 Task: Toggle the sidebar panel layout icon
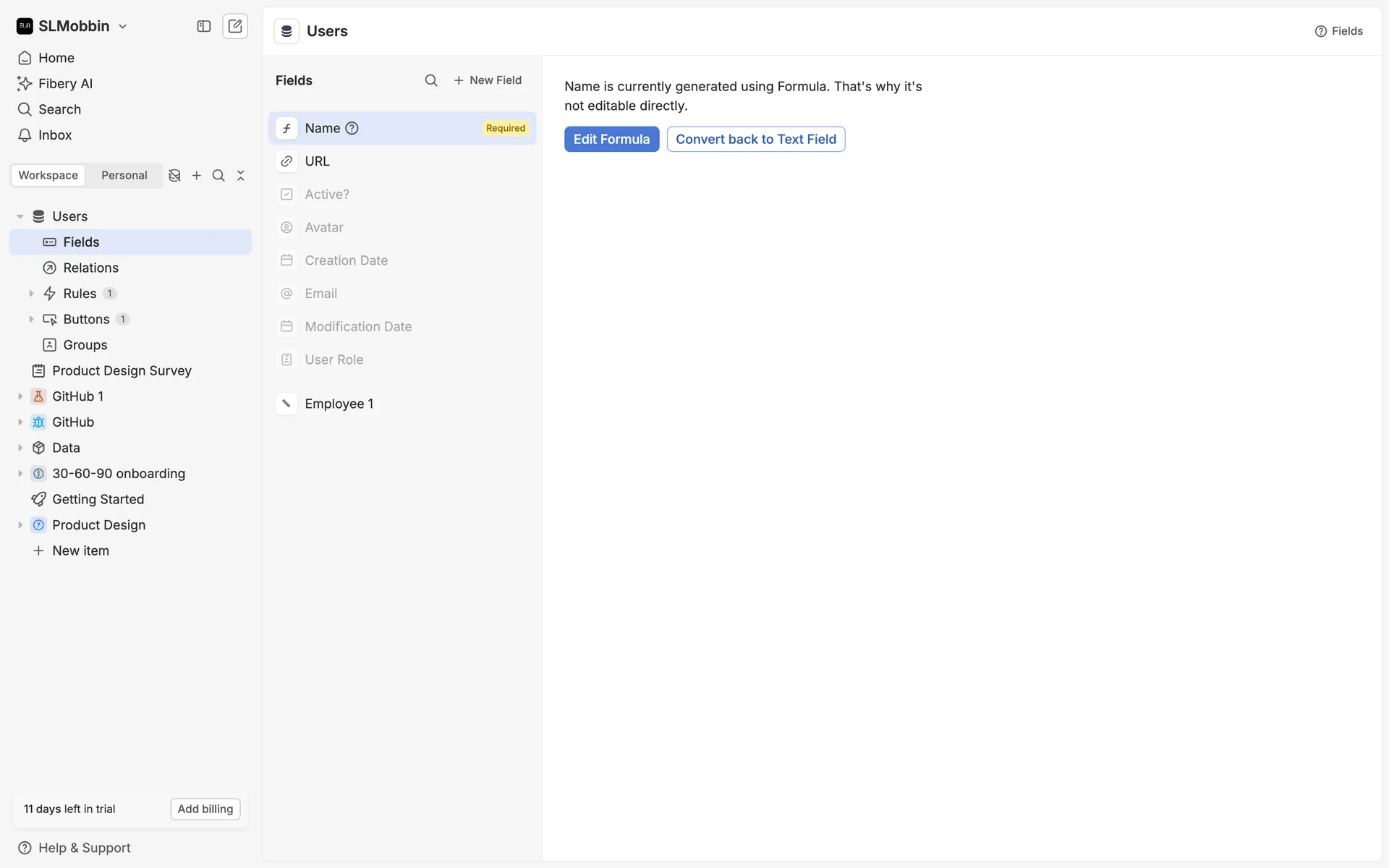pyautogui.click(x=204, y=26)
